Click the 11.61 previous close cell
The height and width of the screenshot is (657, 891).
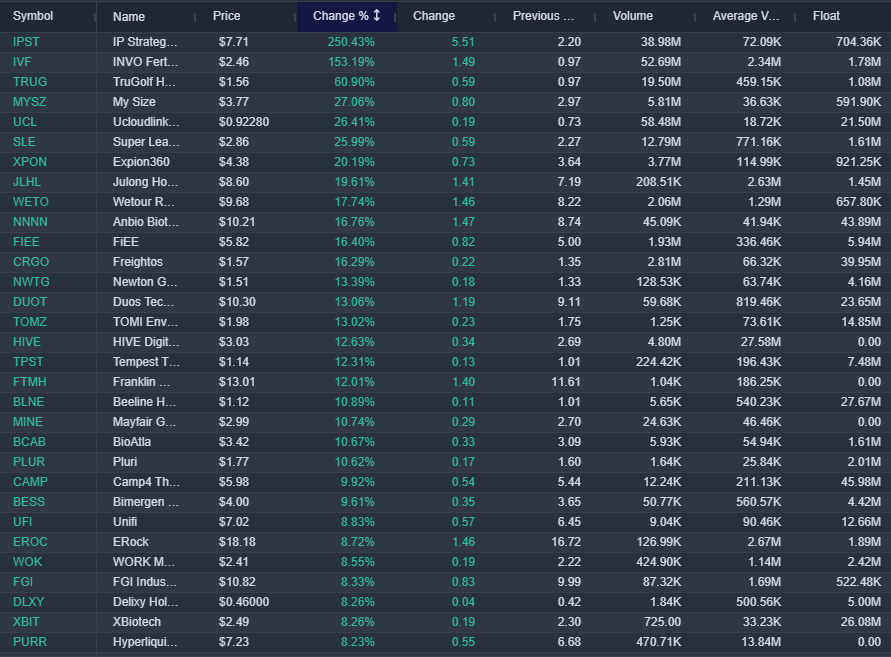(x=566, y=382)
